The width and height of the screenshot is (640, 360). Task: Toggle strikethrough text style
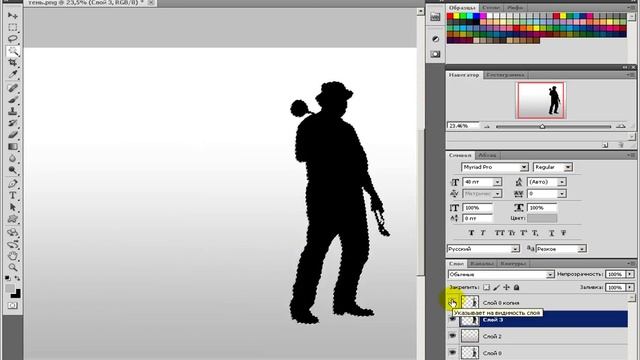563,233
